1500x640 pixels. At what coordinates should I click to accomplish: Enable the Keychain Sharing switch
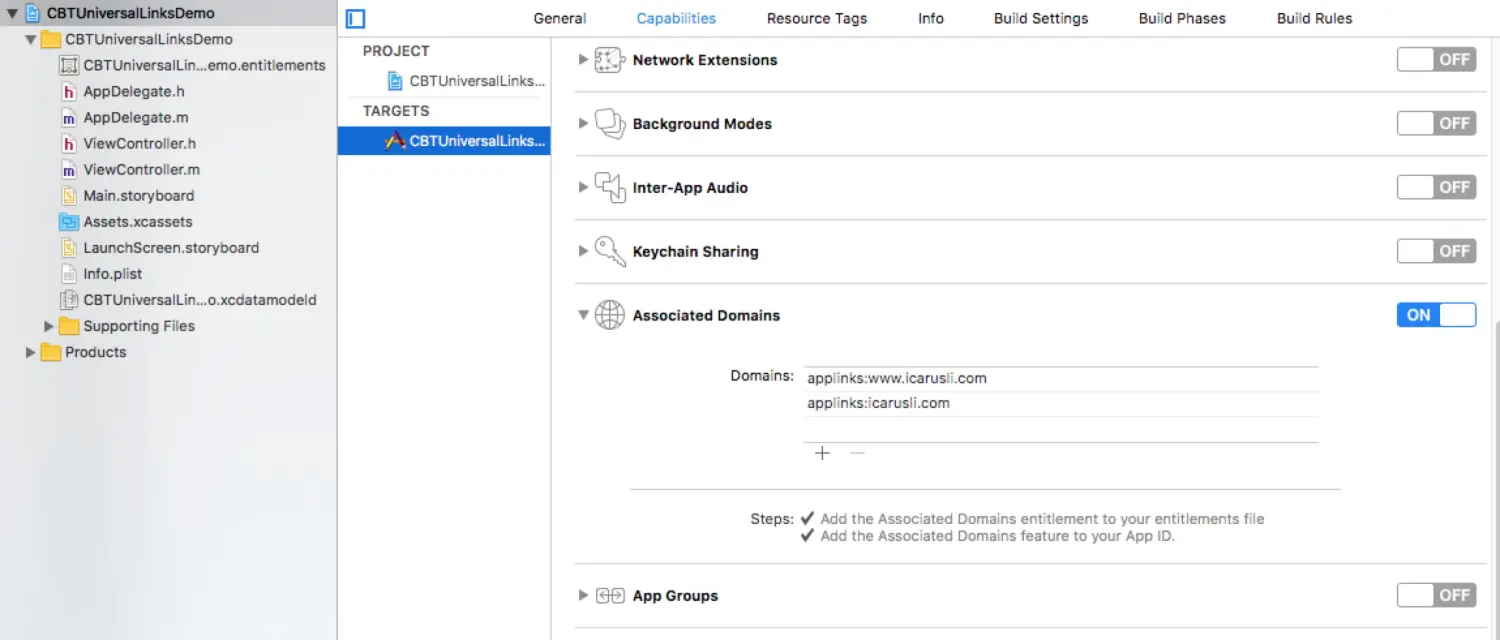[x=1436, y=251]
